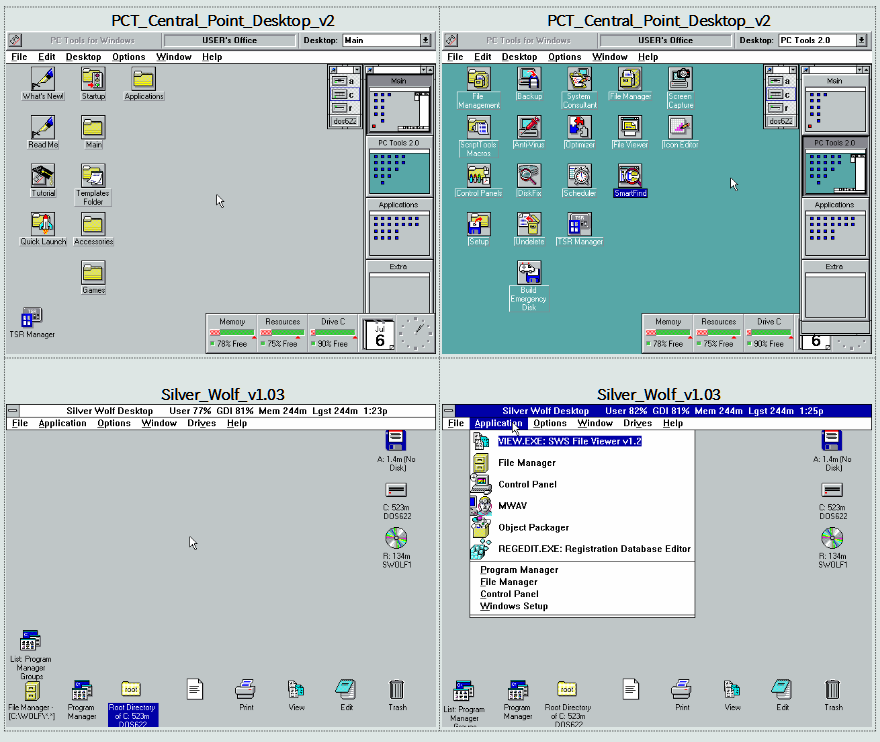Click Edit notepad icon in the 1:23p window

346,695
